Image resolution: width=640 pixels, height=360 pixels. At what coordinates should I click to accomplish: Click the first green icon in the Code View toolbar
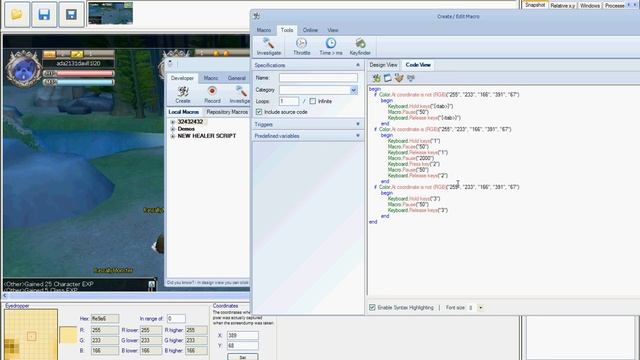coord(376,78)
